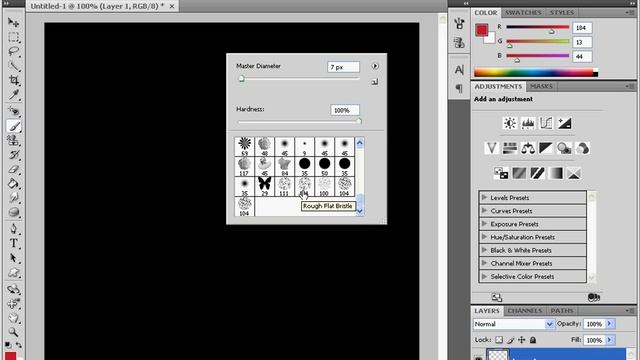This screenshot has width=640, height=360.
Task: Select the Eraser tool
Action: pos(13,169)
